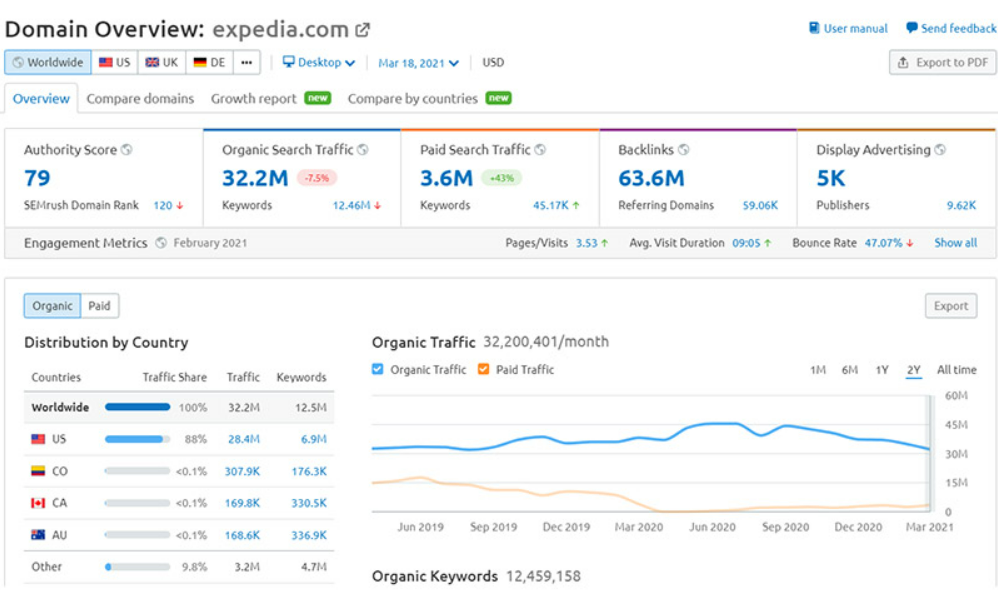Click the desktop monitor icon
998x607 pixels.
pos(288,62)
